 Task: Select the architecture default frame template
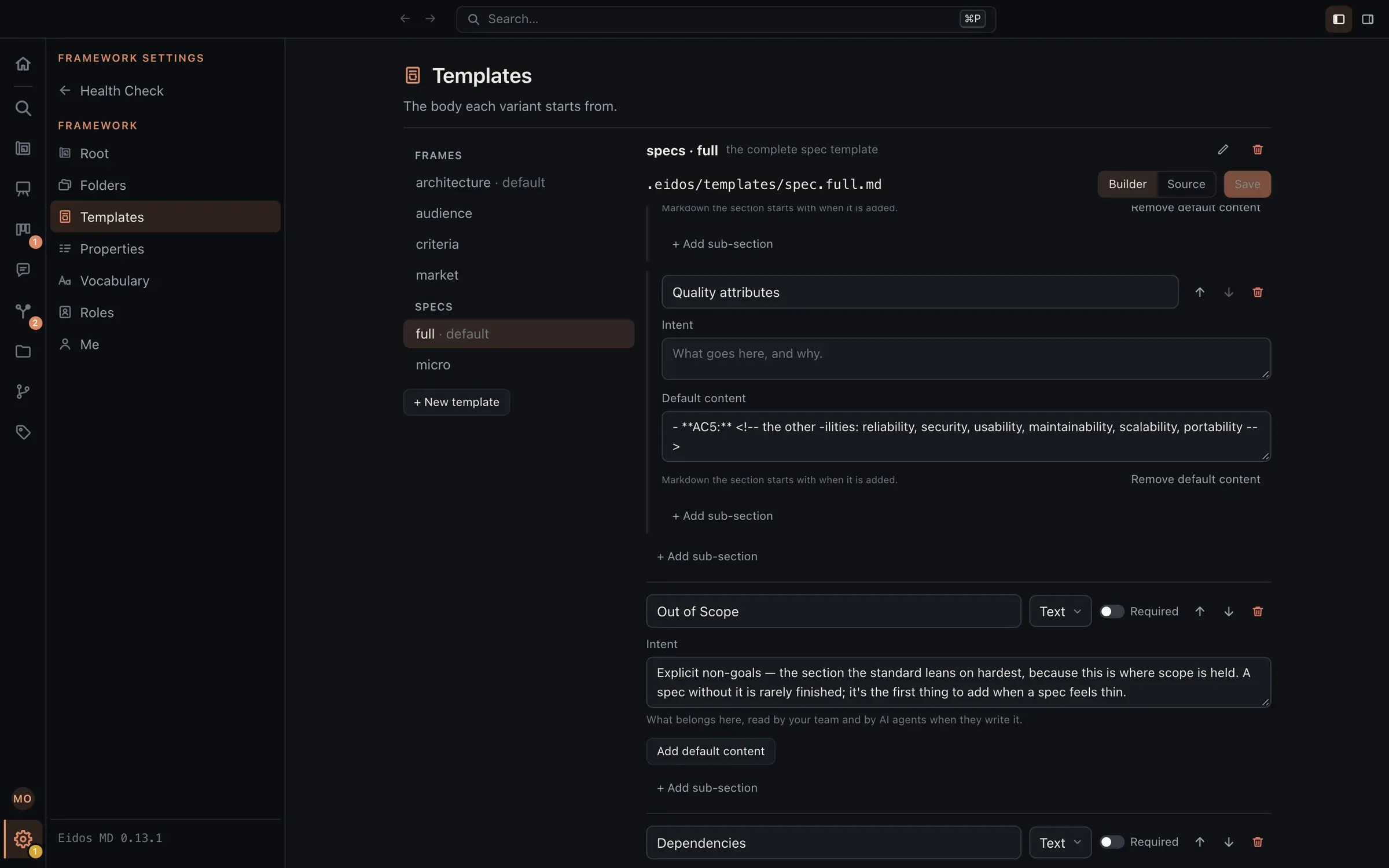(519, 182)
